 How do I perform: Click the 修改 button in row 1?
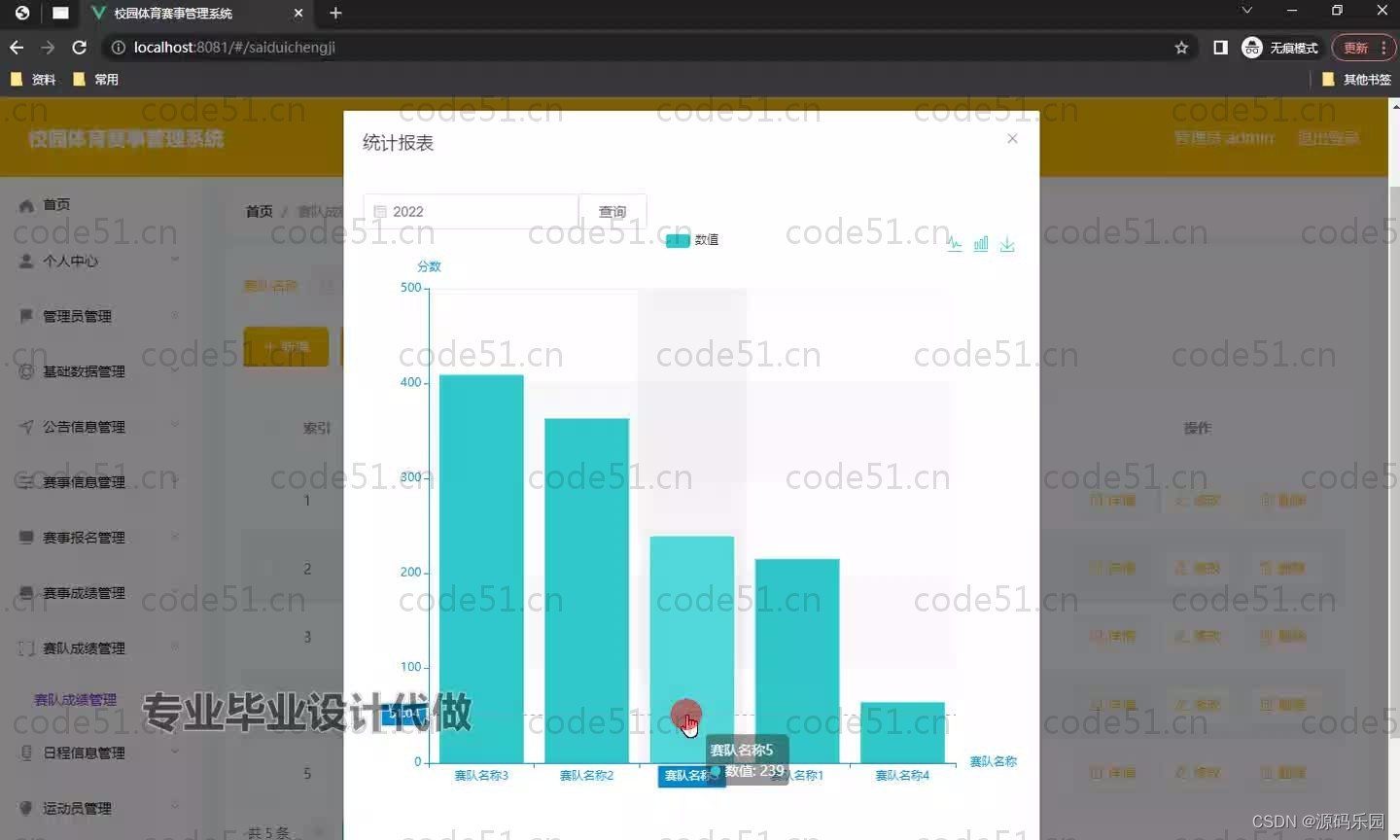(x=1197, y=500)
